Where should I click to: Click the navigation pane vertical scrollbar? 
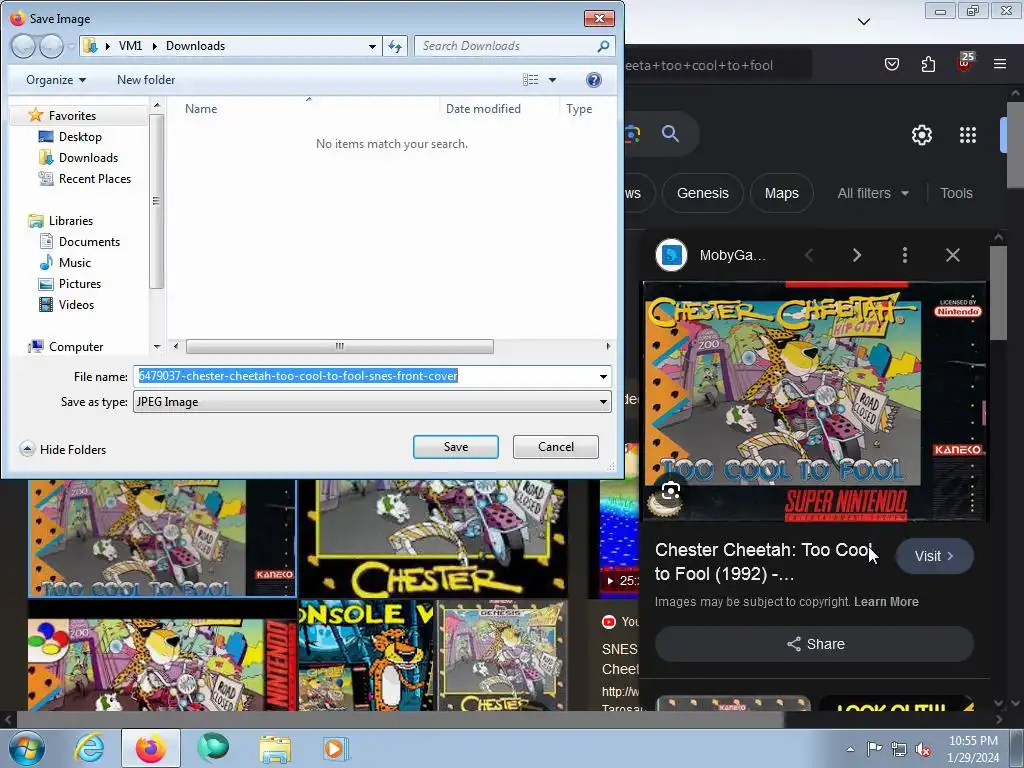click(x=155, y=200)
